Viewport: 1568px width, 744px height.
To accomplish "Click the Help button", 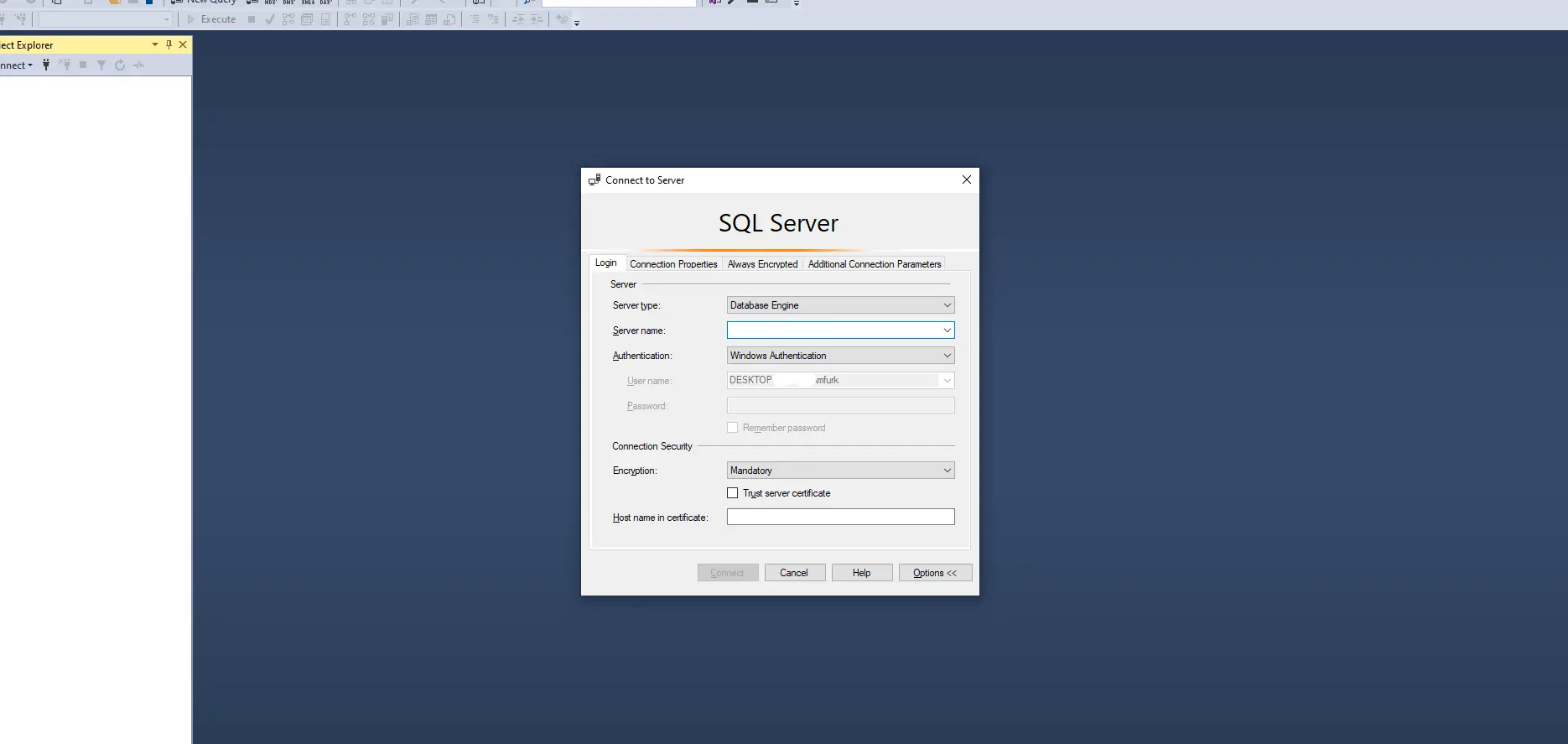I will 862,573.
